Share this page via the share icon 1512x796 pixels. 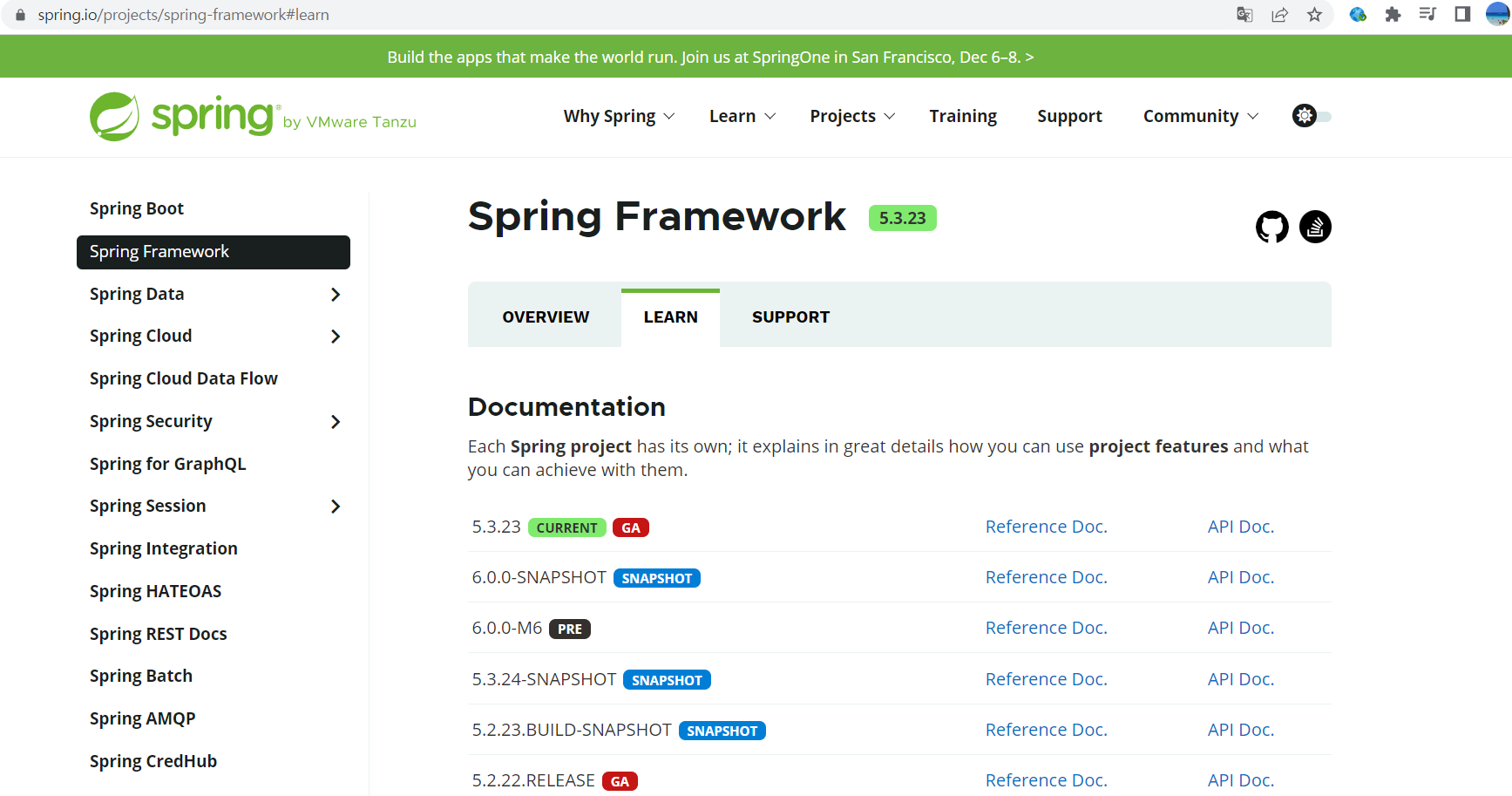(x=1279, y=14)
